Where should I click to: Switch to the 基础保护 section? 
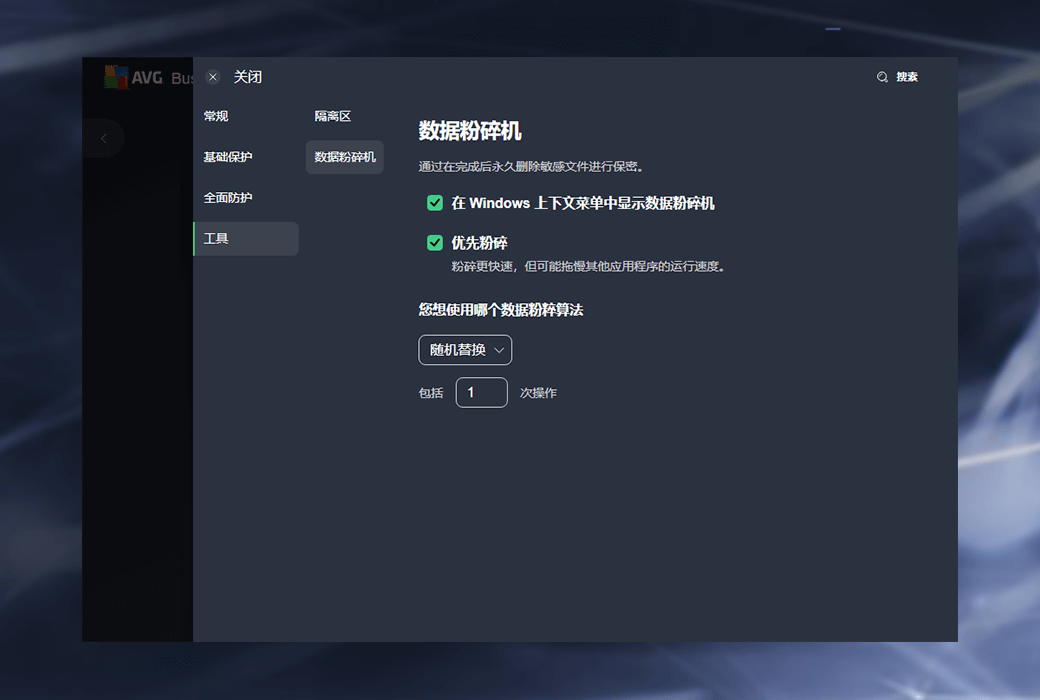click(x=228, y=157)
